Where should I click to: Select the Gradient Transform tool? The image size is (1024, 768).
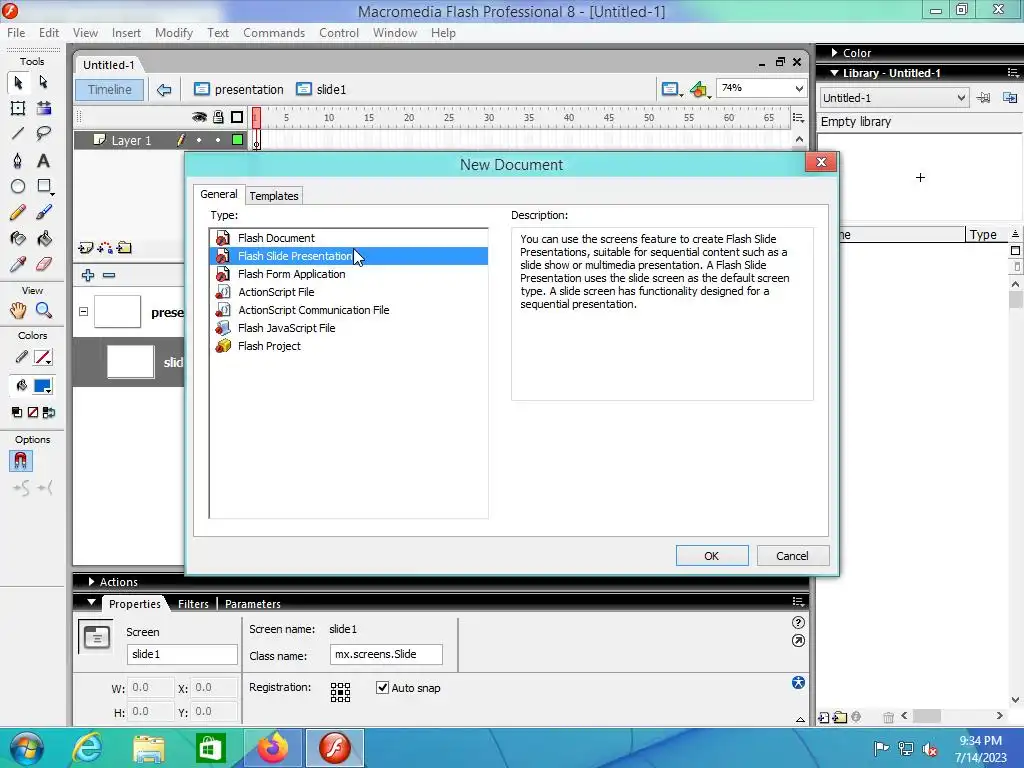44,108
